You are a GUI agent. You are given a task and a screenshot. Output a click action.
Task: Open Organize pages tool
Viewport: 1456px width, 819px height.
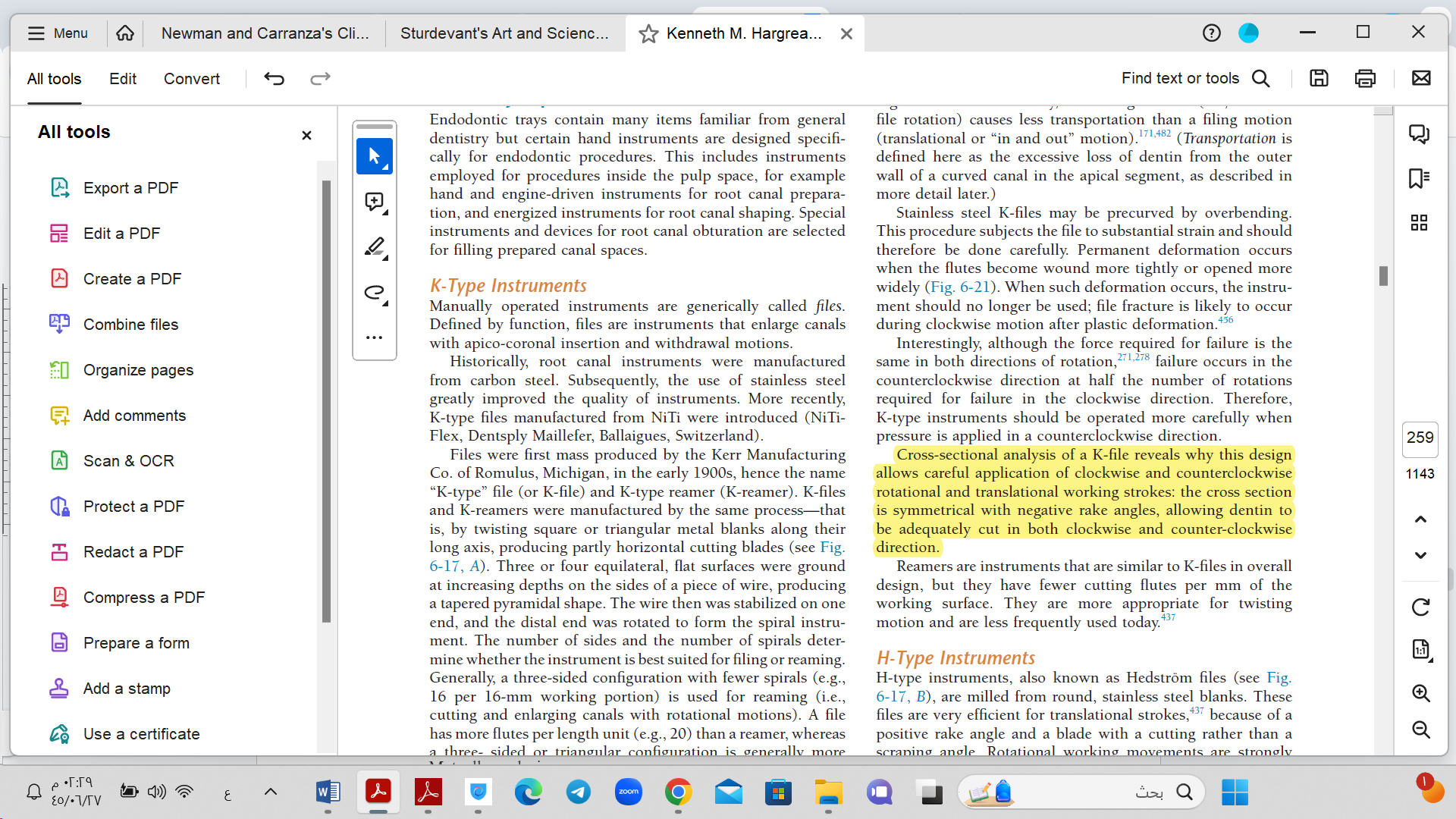tap(138, 370)
